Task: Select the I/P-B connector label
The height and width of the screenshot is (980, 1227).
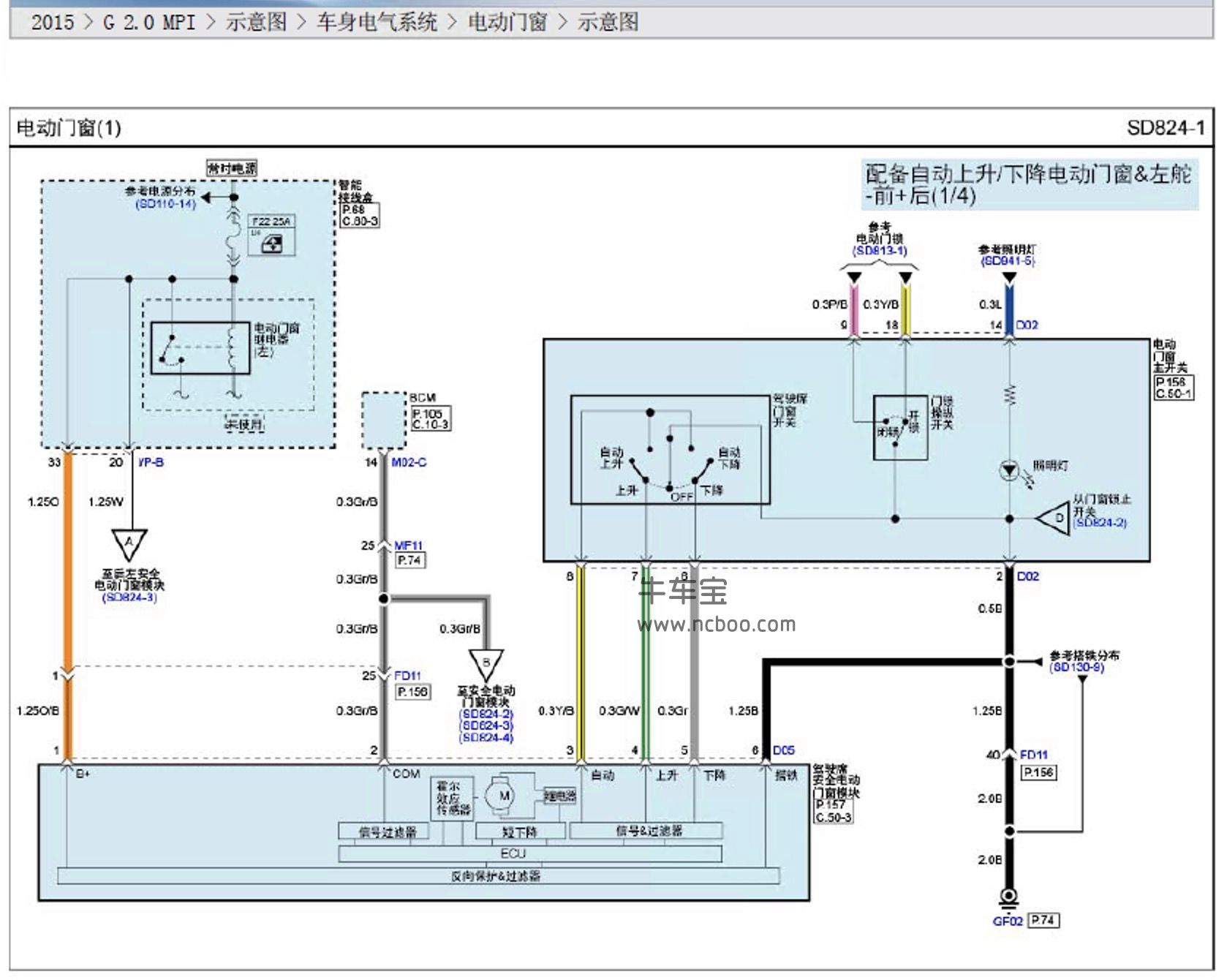Action: pyautogui.click(x=151, y=462)
